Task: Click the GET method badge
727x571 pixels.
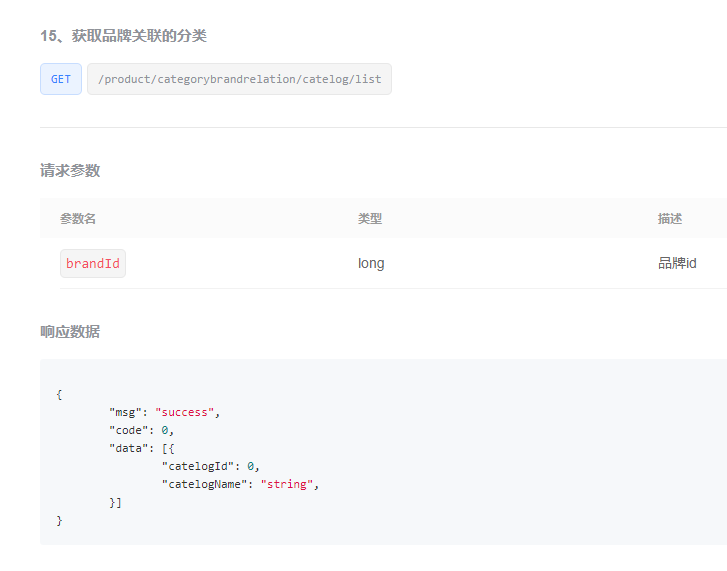Action: pyautogui.click(x=61, y=79)
